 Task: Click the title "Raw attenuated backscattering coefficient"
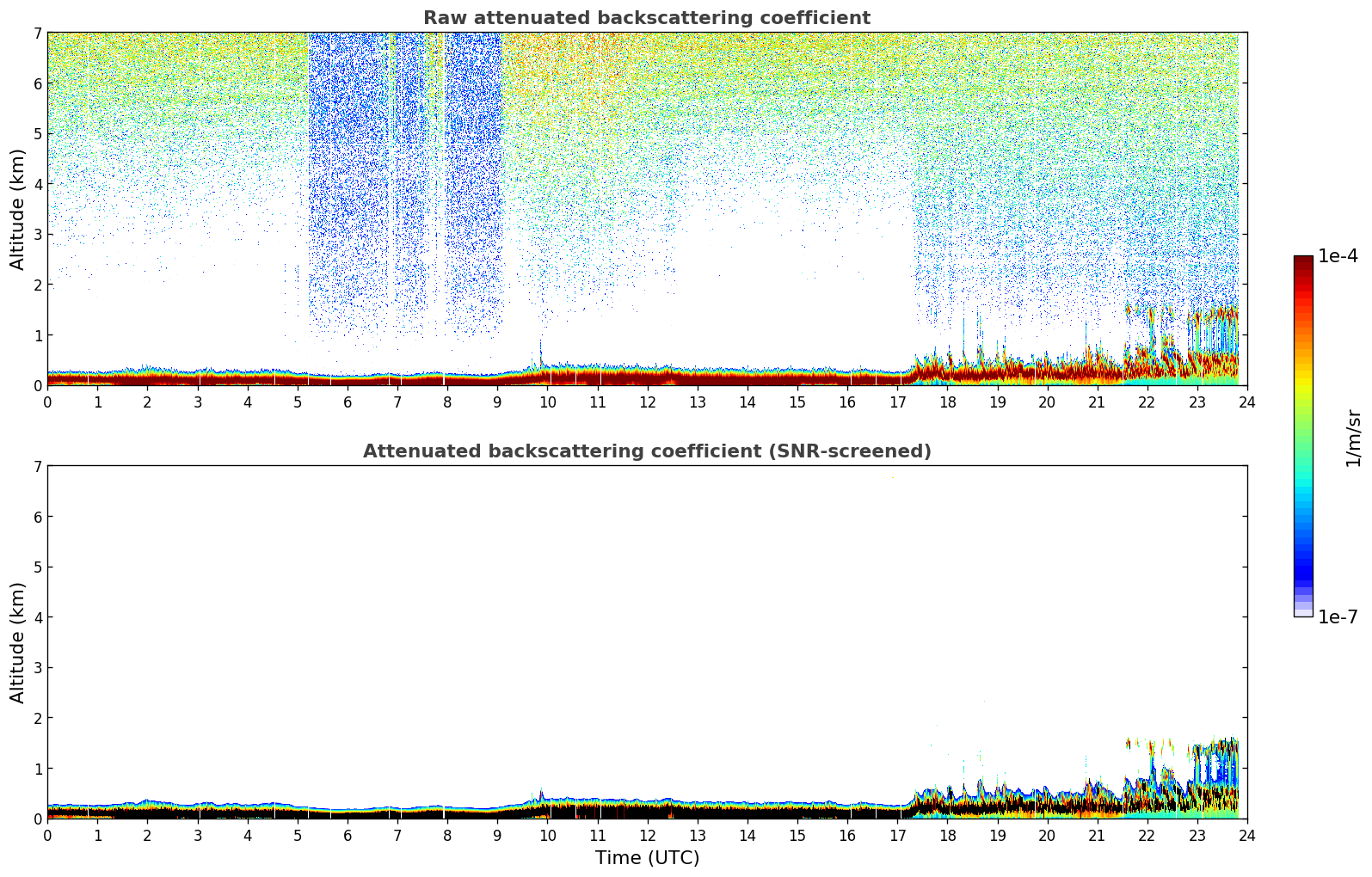[647, 18]
